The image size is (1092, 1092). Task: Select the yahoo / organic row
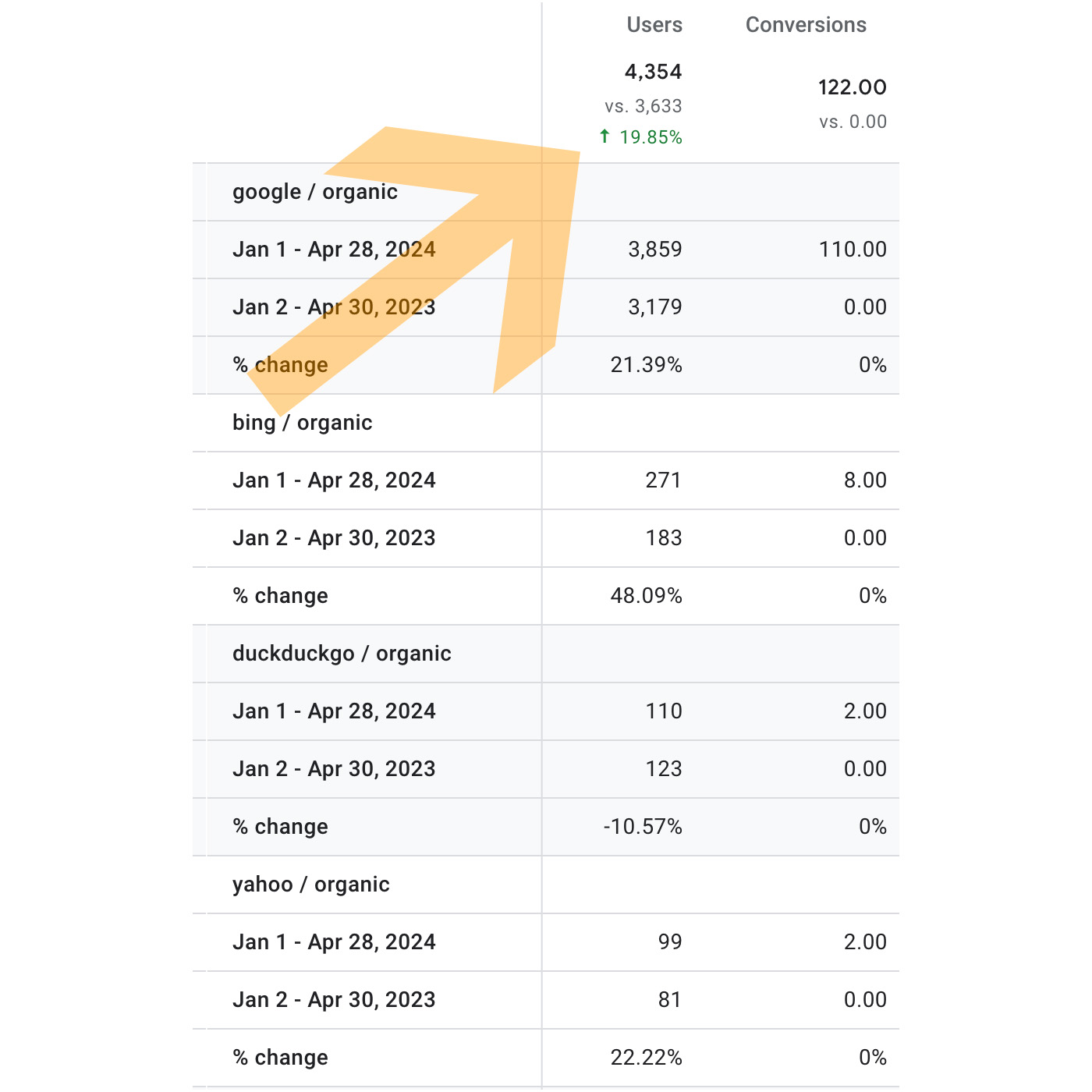click(x=311, y=885)
